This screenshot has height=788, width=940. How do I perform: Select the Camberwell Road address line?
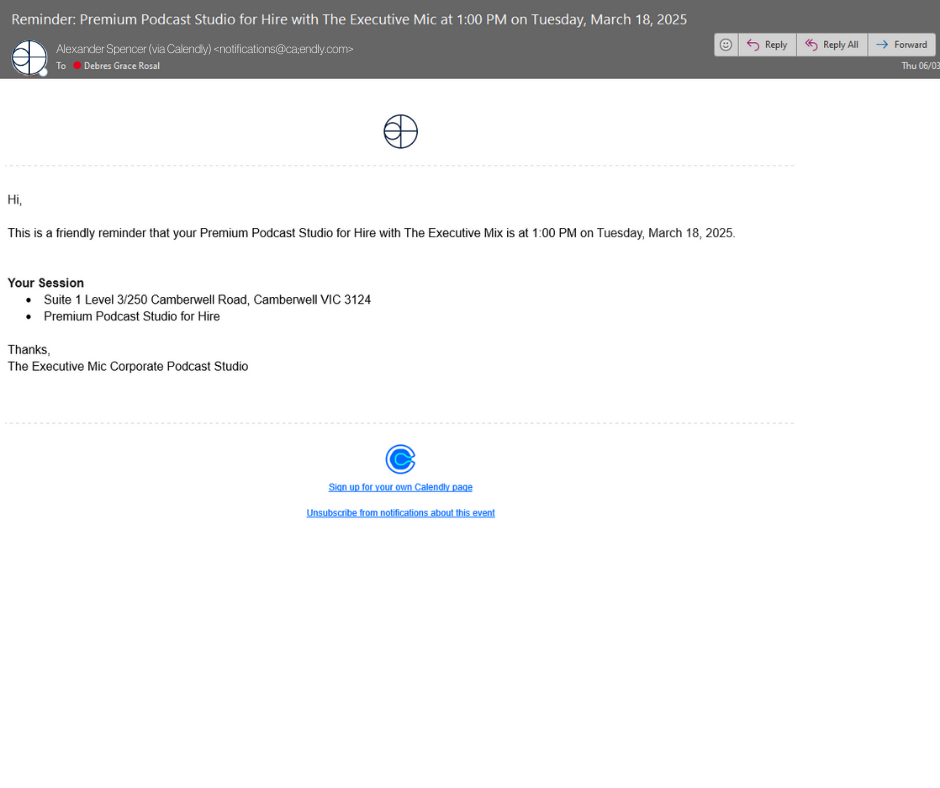(207, 299)
